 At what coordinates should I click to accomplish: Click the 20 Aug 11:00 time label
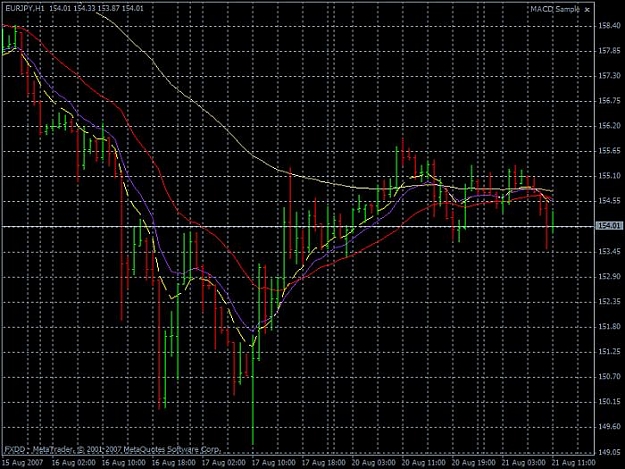pos(424,463)
